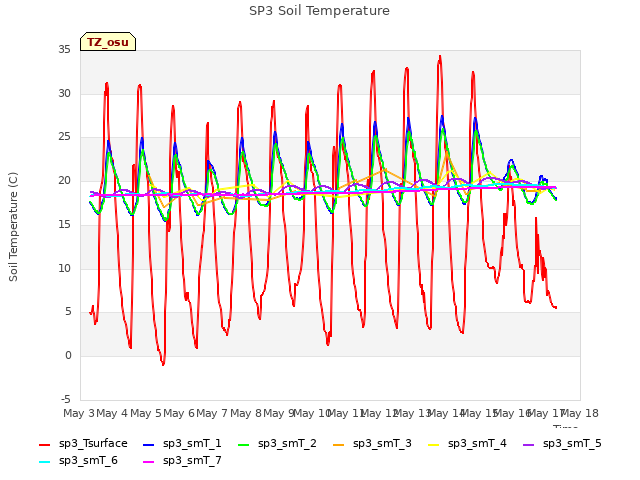Click the May 4 x-axis tick label
Viewport: 640px width, 480px height.
coord(112,413)
